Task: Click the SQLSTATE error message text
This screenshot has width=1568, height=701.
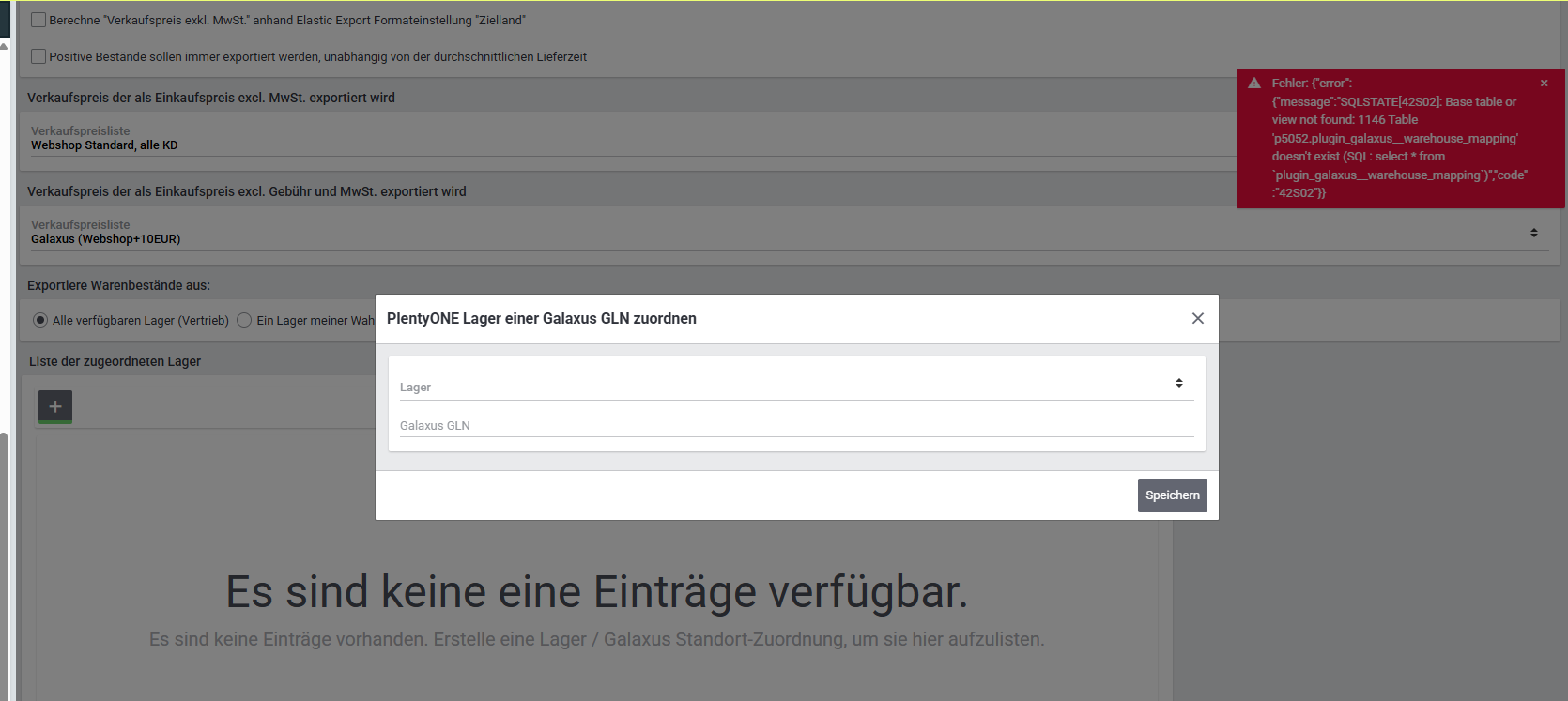Action: pyautogui.click(x=1394, y=138)
